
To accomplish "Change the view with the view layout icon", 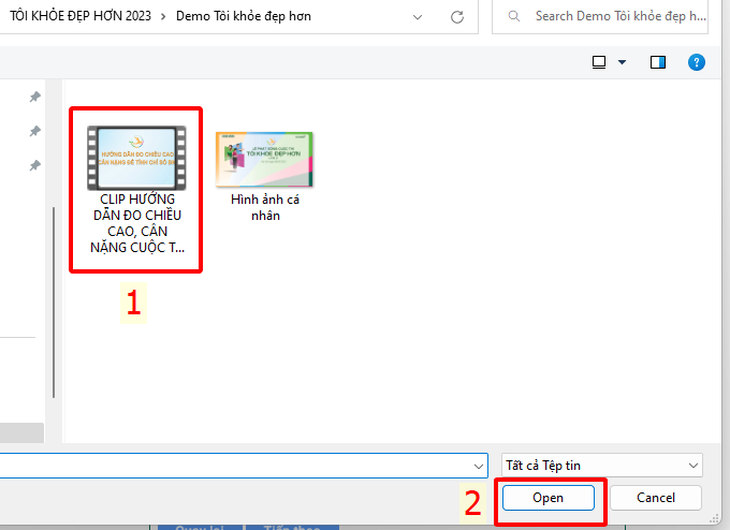I will 599,62.
